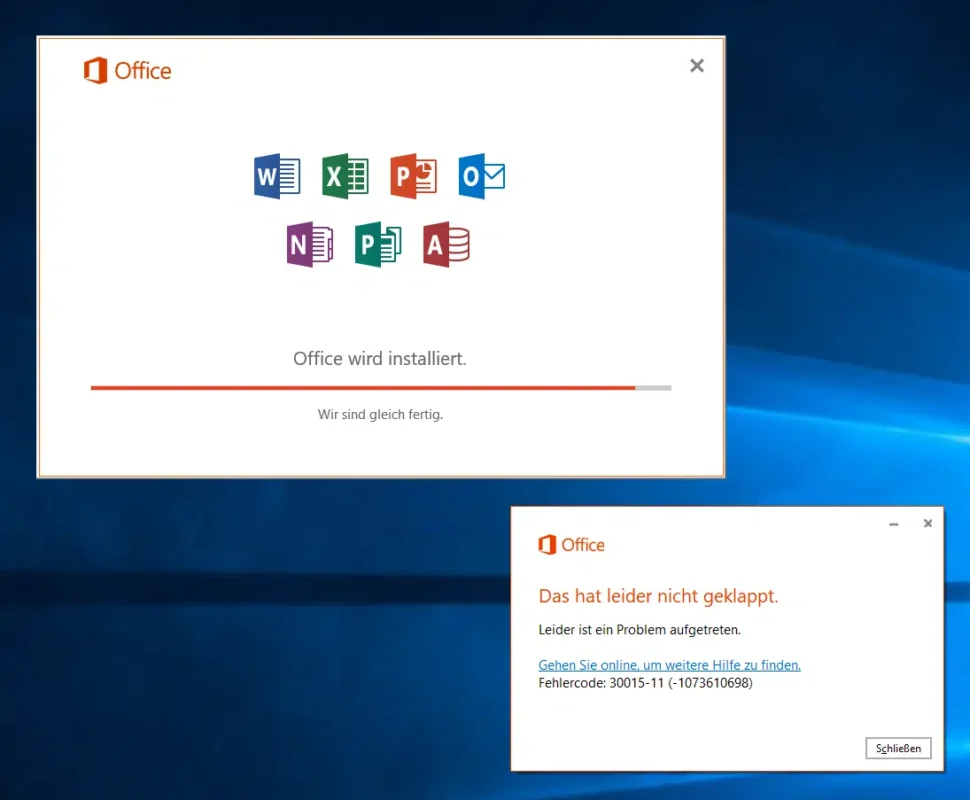Click the Publisher icon

point(378,245)
